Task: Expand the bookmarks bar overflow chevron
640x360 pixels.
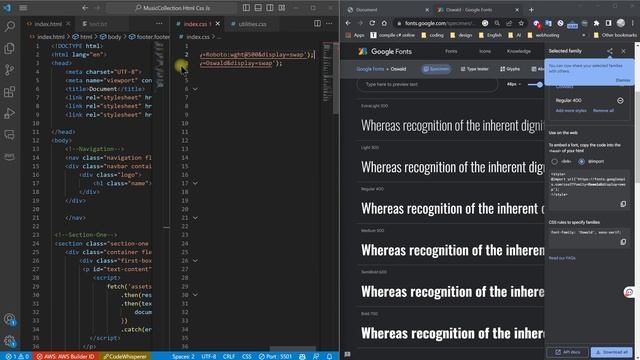Action: point(583,36)
